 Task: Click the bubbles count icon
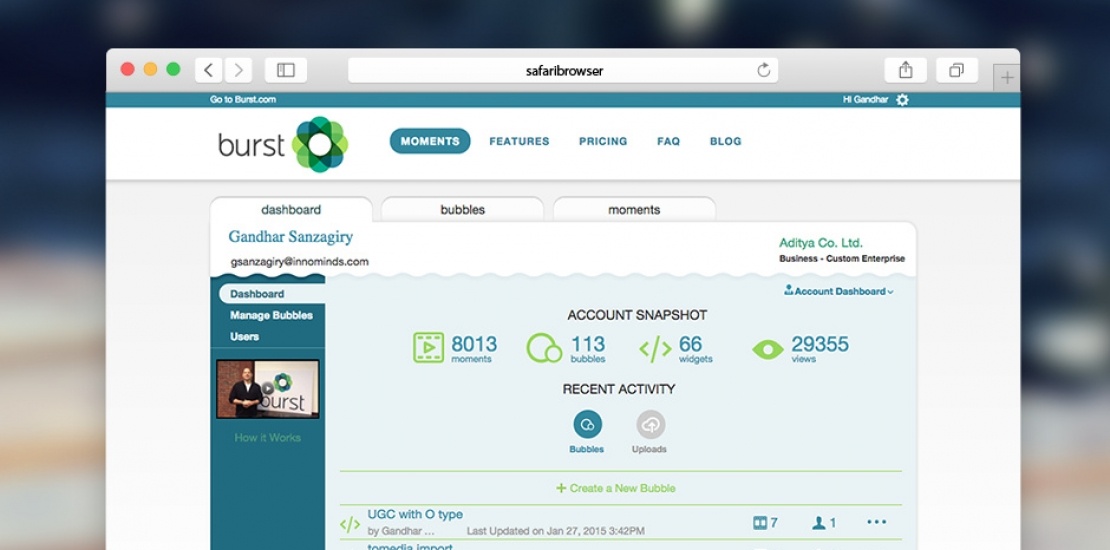pos(544,348)
